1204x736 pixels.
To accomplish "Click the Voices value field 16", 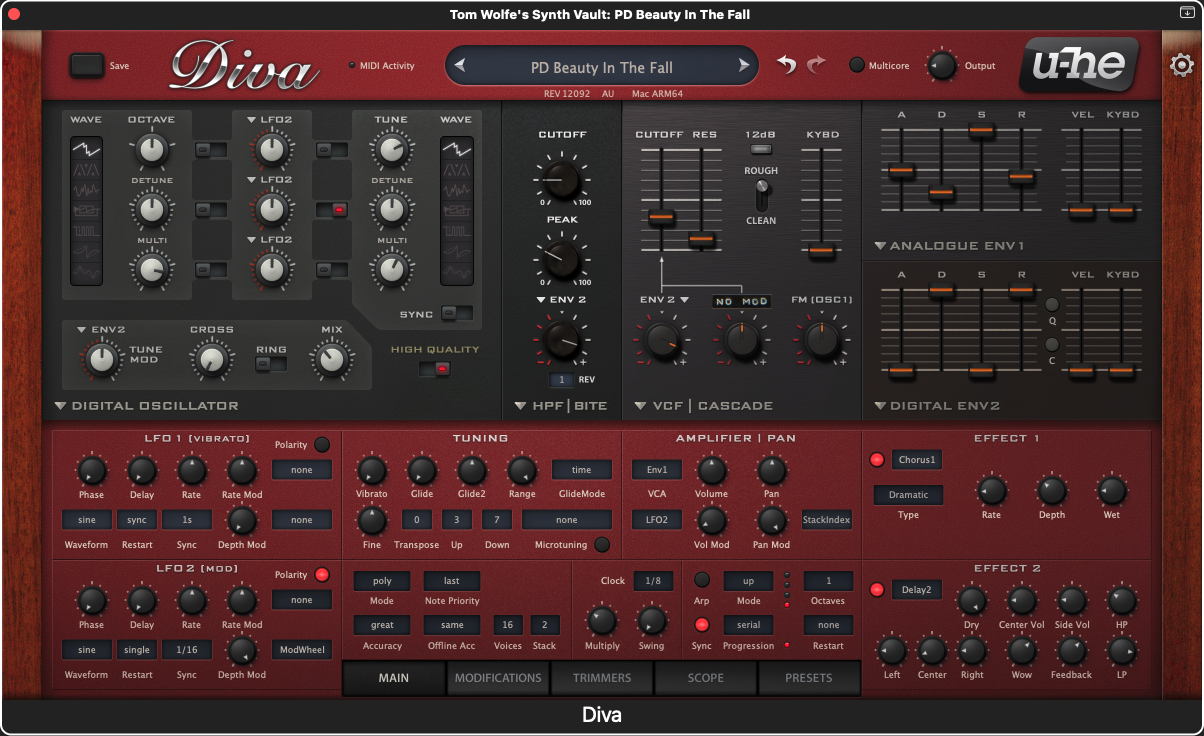I will (x=508, y=625).
